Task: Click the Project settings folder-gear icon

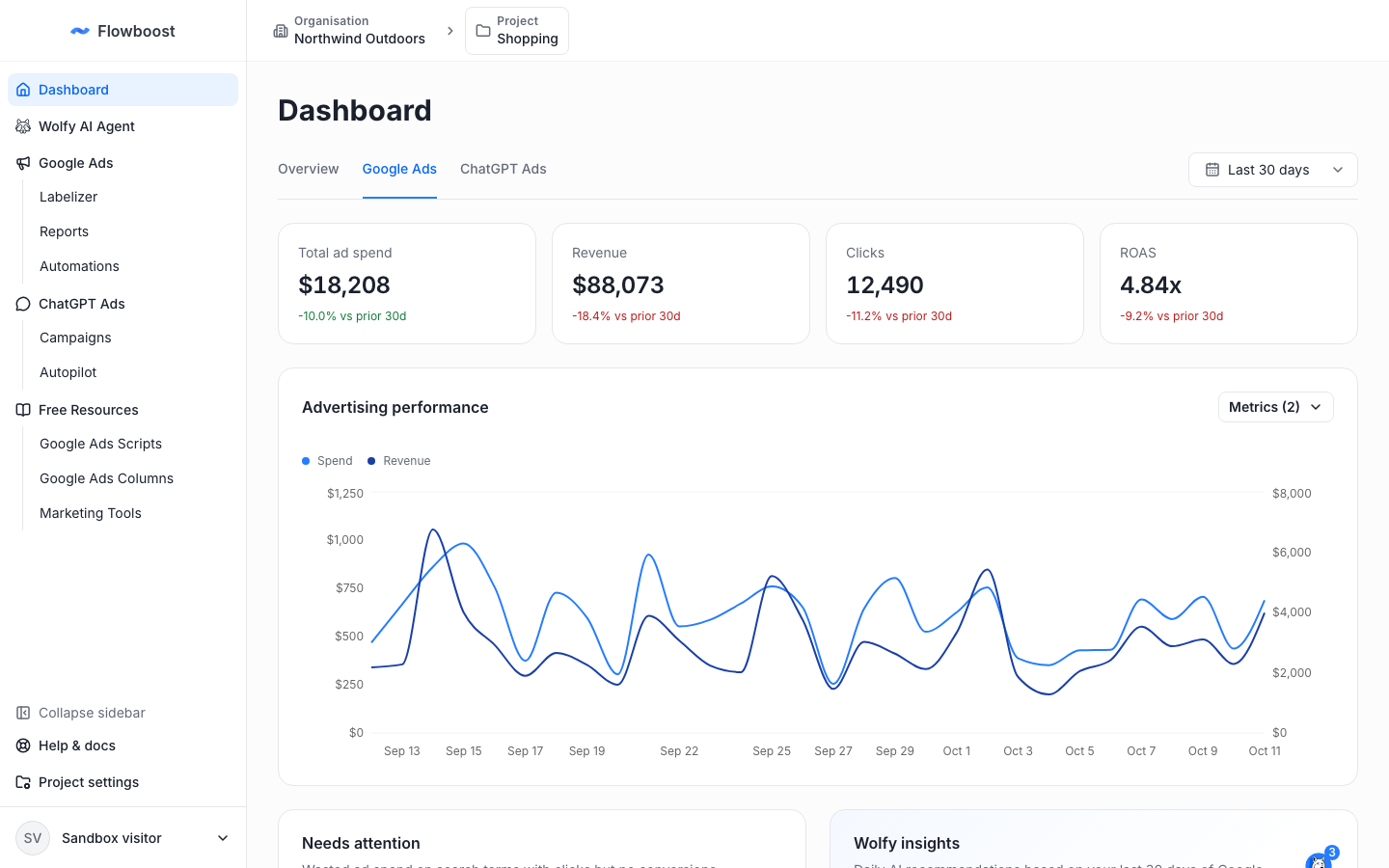Action: 23,782
